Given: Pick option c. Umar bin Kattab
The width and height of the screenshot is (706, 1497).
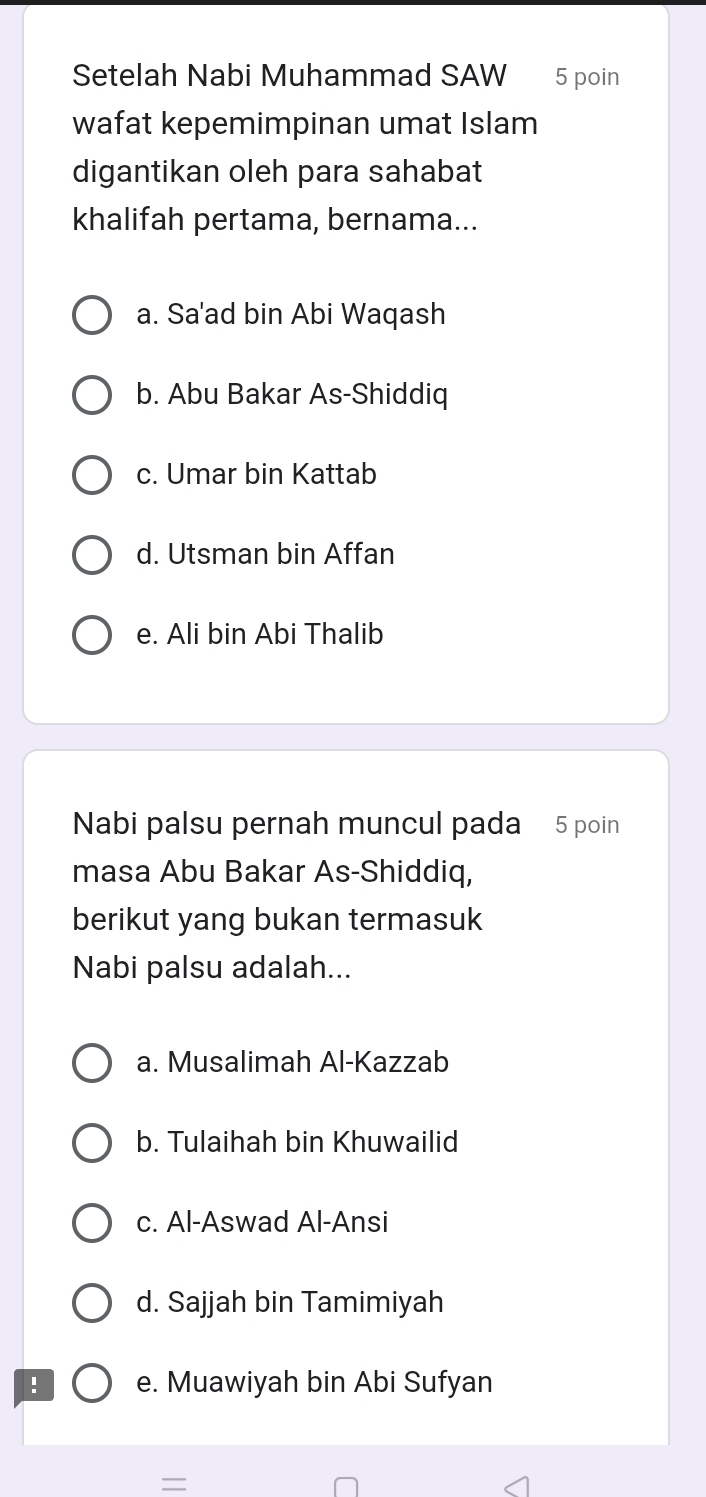Looking at the screenshot, I should point(92,475).
